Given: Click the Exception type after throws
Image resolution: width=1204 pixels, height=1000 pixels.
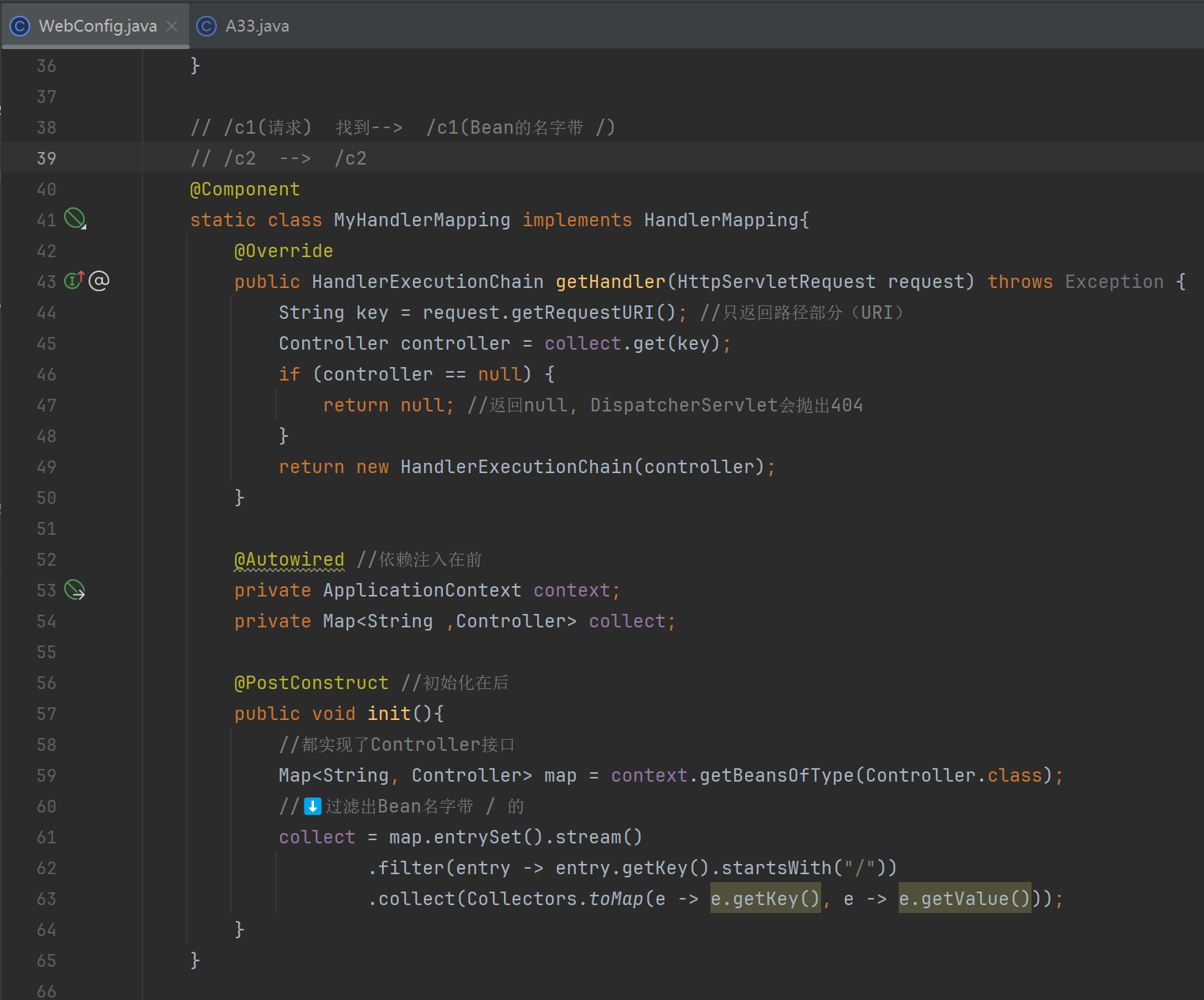Looking at the screenshot, I should (1115, 282).
